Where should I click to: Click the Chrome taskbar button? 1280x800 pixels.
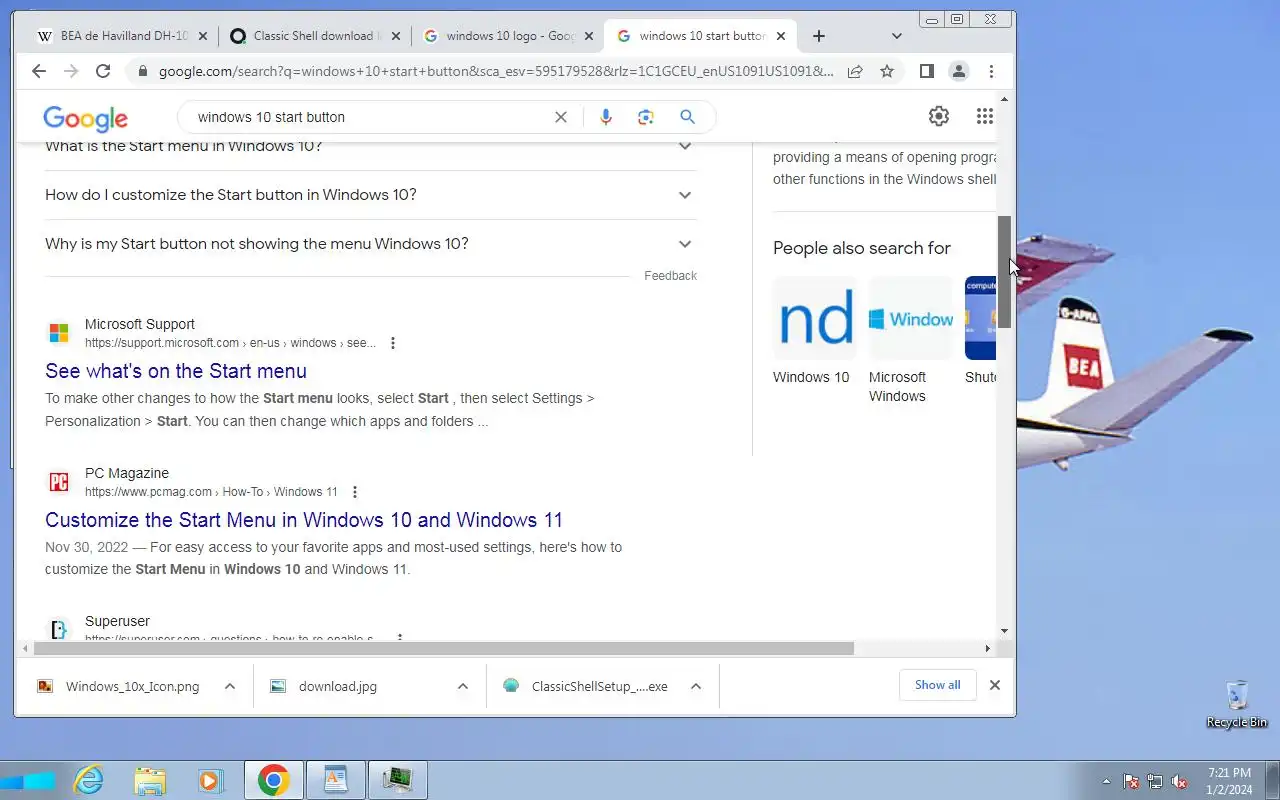pyautogui.click(x=273, y=780)
